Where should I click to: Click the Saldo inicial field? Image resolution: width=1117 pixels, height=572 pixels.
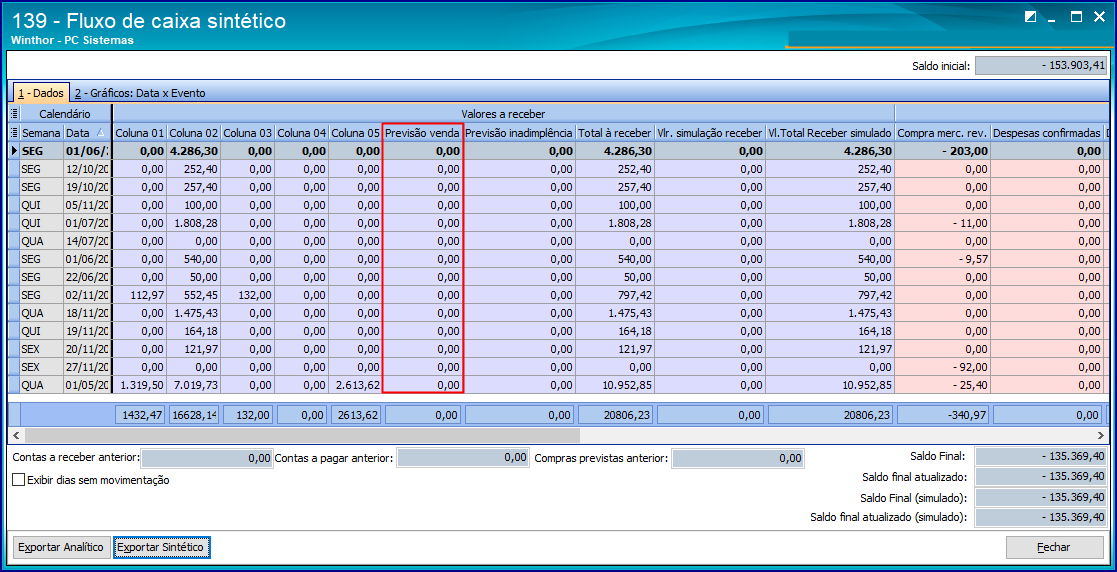point(1041,66)
